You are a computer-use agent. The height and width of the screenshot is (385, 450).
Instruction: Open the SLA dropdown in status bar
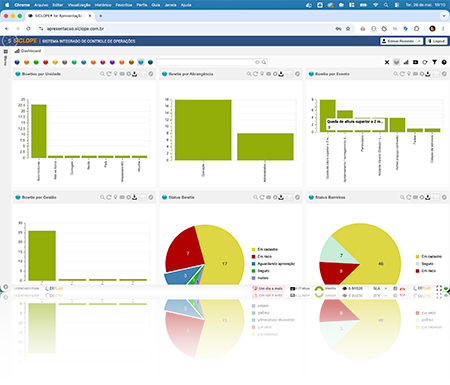point(380,288)
